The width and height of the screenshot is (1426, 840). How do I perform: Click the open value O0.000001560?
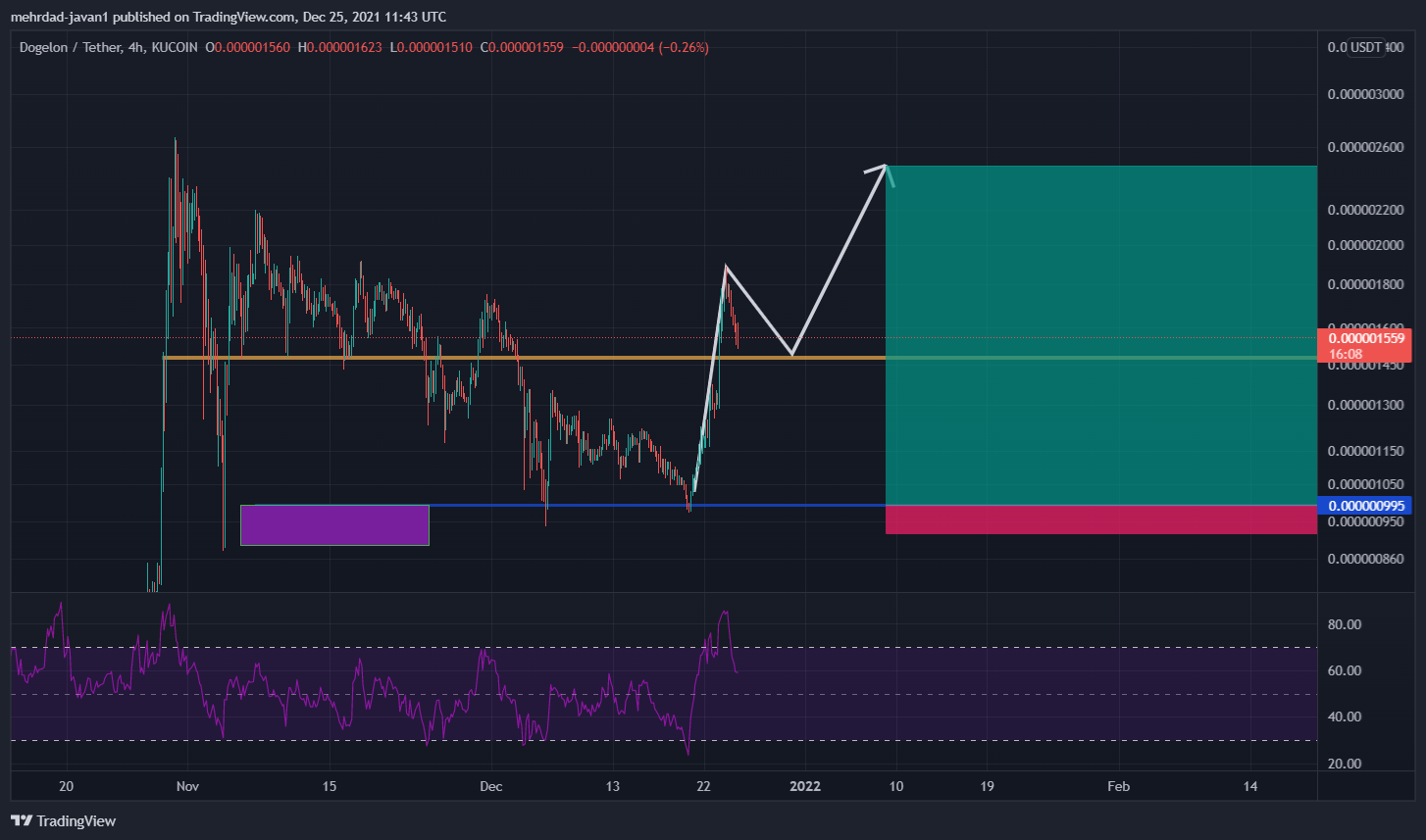point(247,47)
